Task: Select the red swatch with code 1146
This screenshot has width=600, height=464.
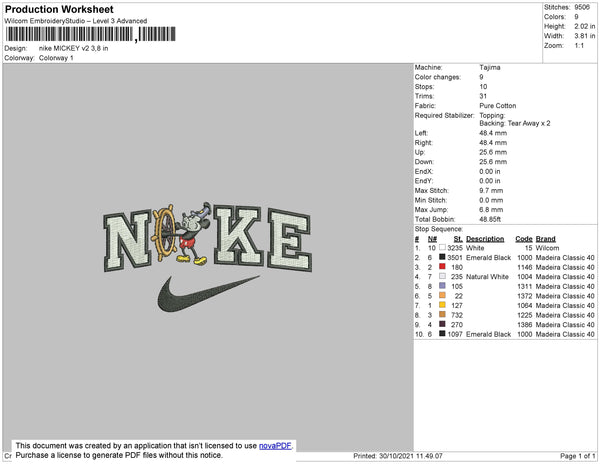Action: coord(442,267)
